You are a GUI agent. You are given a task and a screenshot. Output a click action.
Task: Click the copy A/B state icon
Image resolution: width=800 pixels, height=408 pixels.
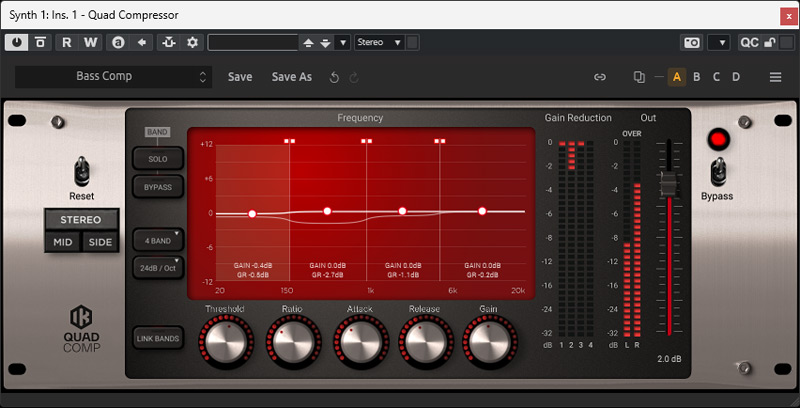(640, 77)
